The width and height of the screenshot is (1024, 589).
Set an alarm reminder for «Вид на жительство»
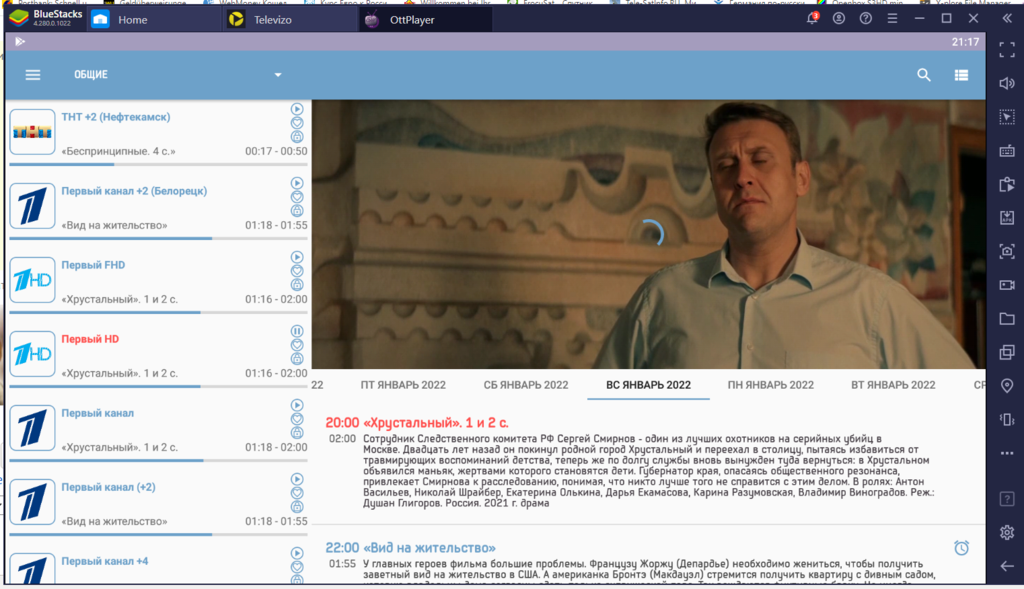coord(961,548)
